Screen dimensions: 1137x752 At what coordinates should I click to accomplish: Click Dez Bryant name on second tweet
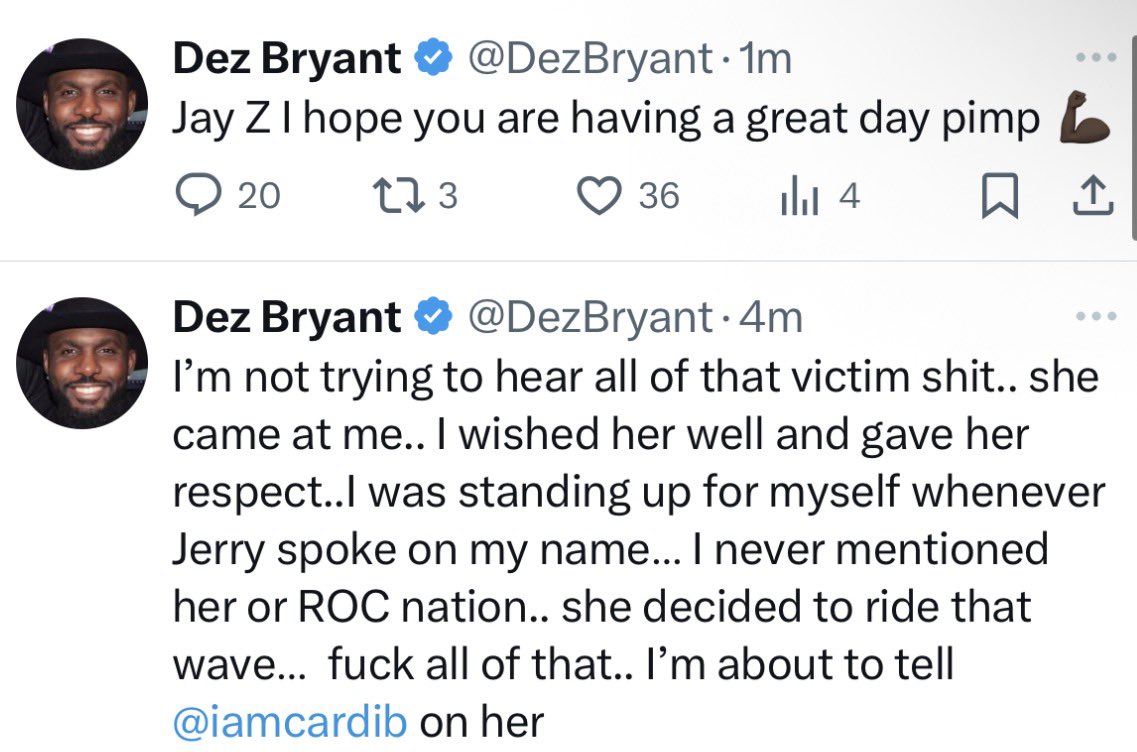(x=286, y=317)
